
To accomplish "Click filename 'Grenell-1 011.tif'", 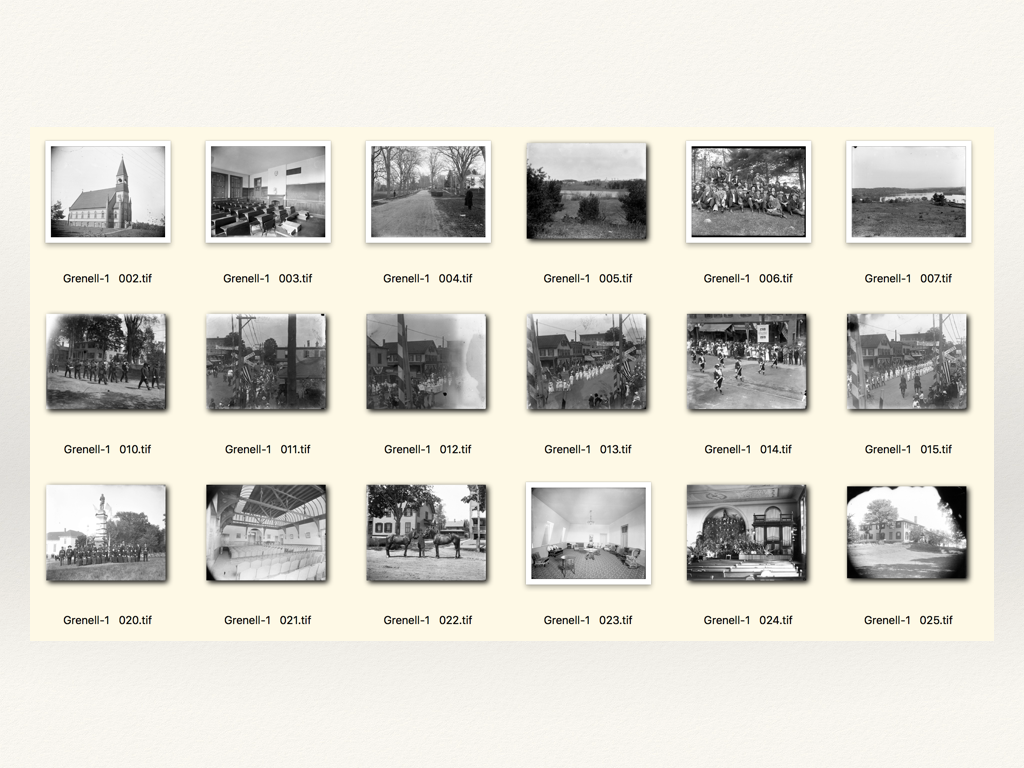I will (x=268, y=449).
